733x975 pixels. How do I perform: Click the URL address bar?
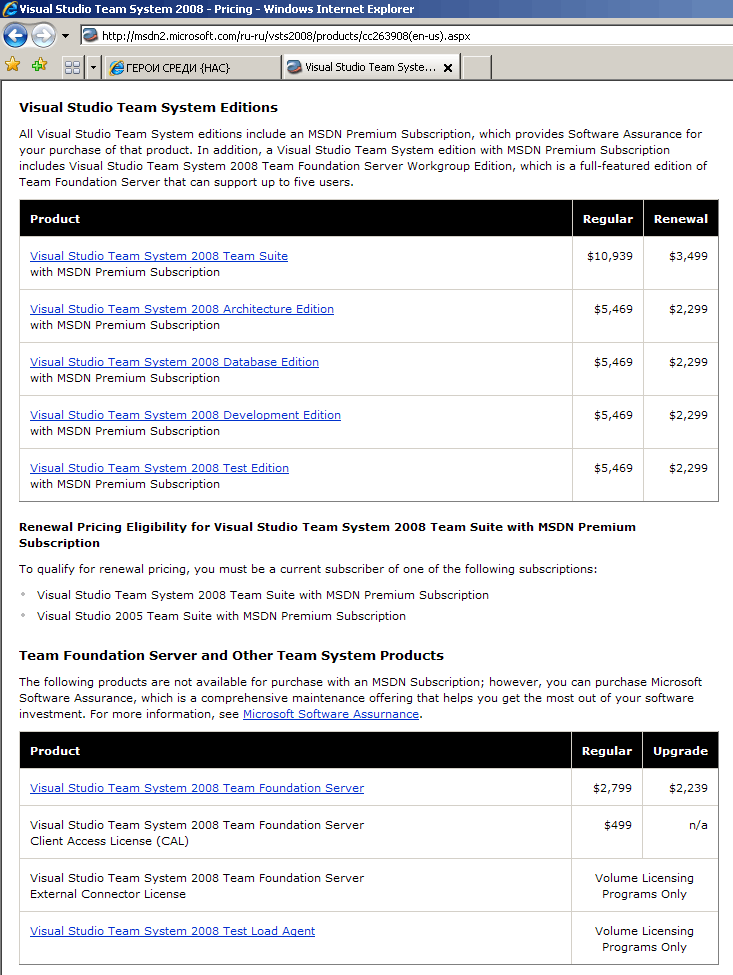(x=400, y=36)
